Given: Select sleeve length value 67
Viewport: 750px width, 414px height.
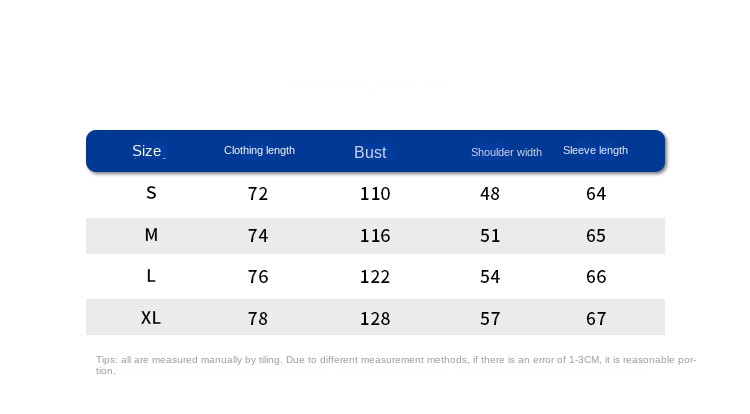Looking at the screenshot, I should tap(596, 319).
